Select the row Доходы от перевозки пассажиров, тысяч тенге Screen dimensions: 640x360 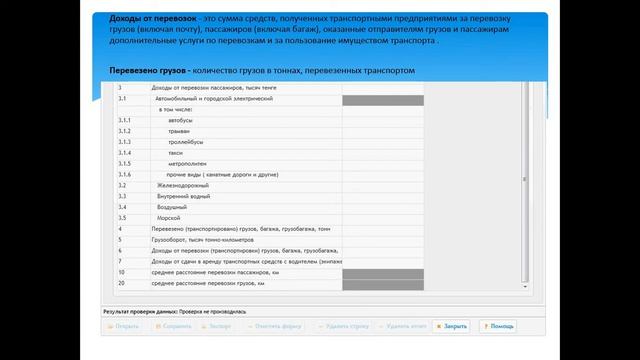point(214,88)
